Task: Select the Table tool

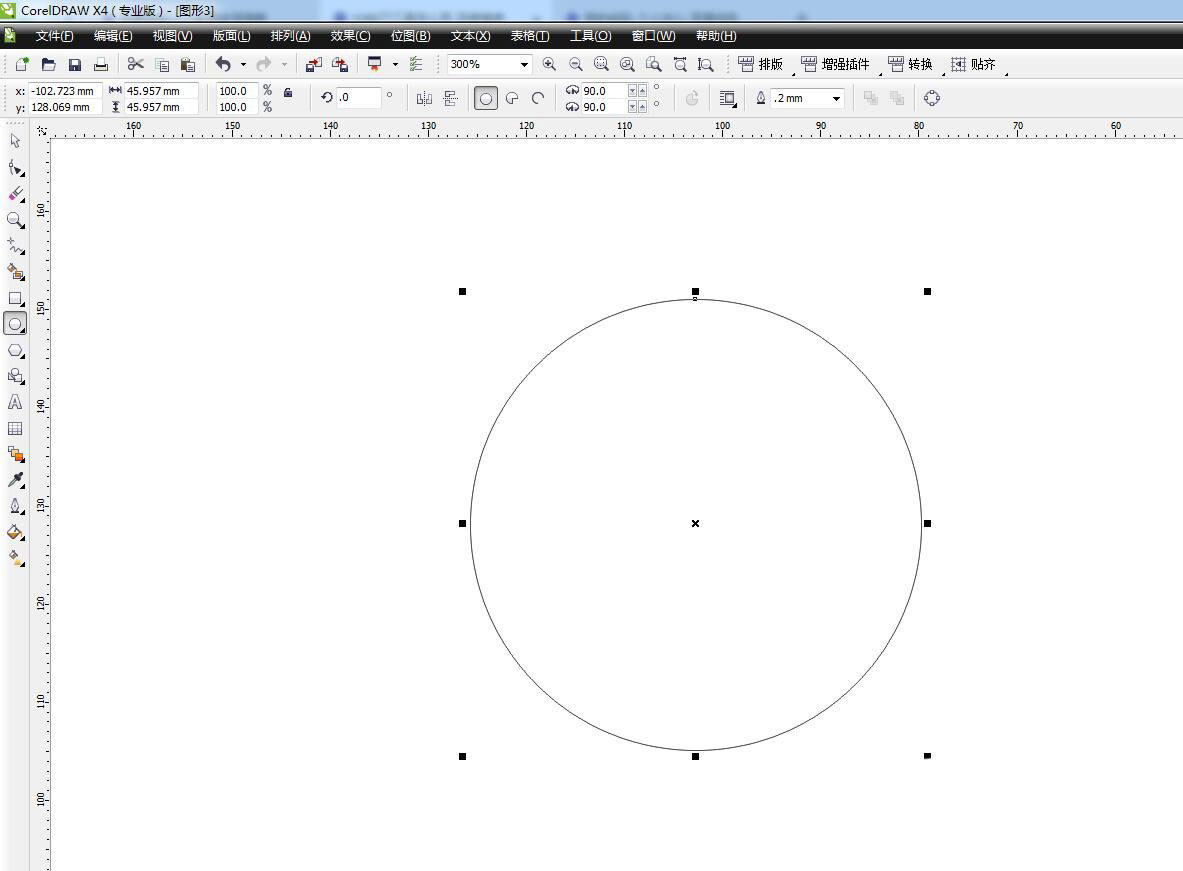Action: (x=15, y=428)
